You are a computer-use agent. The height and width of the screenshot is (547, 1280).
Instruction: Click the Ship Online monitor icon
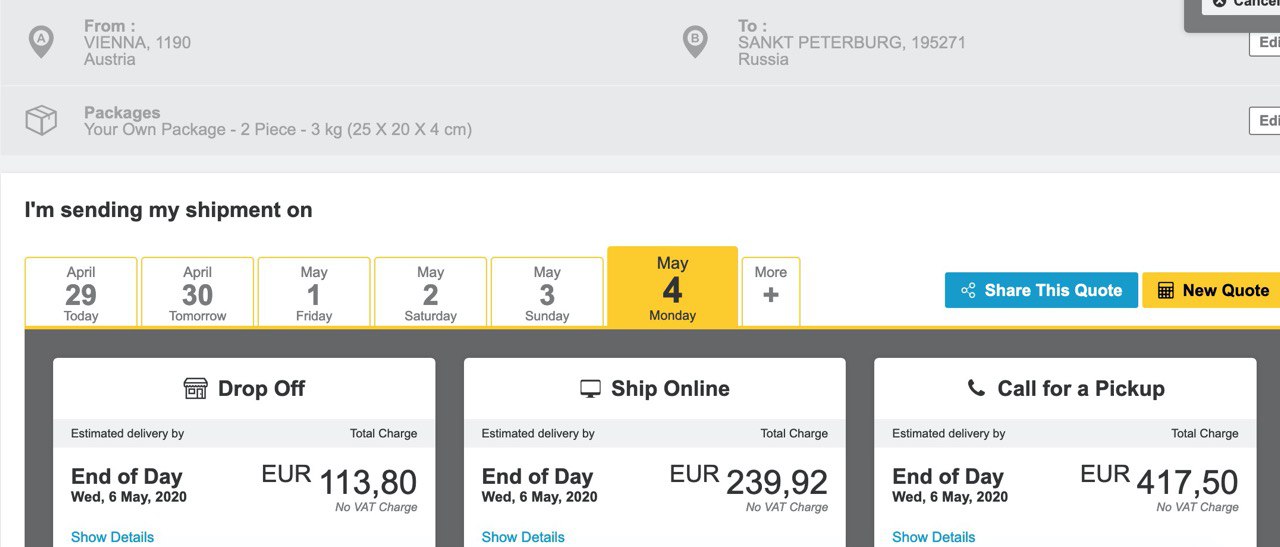(x=591, y=389)
